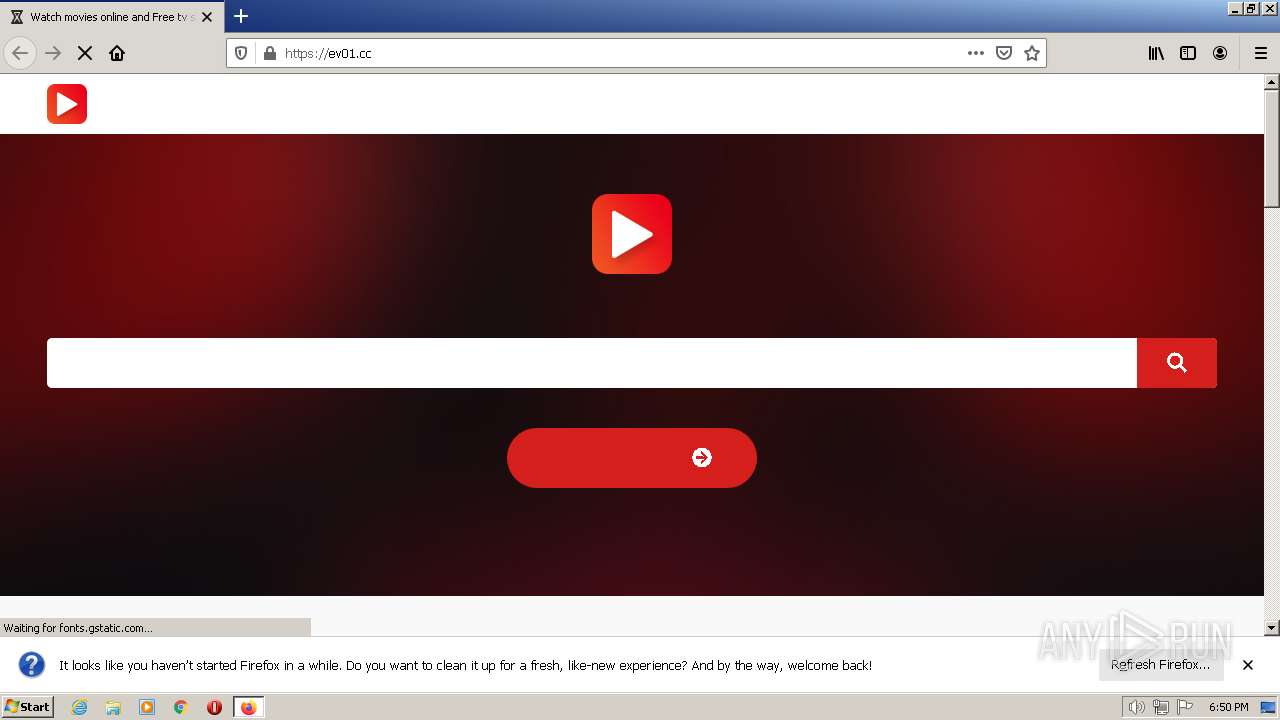Open page actions three-dots menu
The width and height of the screenshot is (1280, 720).
point(976,53)
